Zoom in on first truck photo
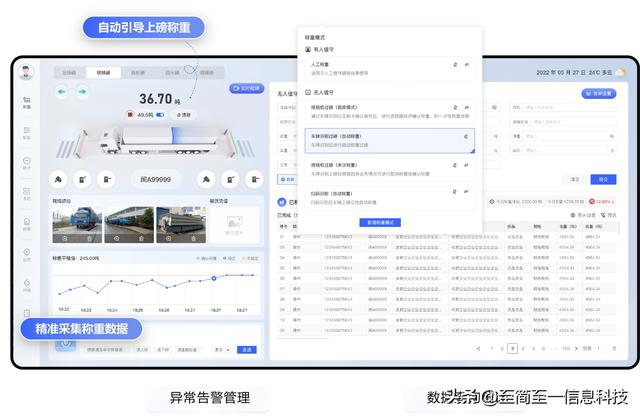 coord(65,238)
